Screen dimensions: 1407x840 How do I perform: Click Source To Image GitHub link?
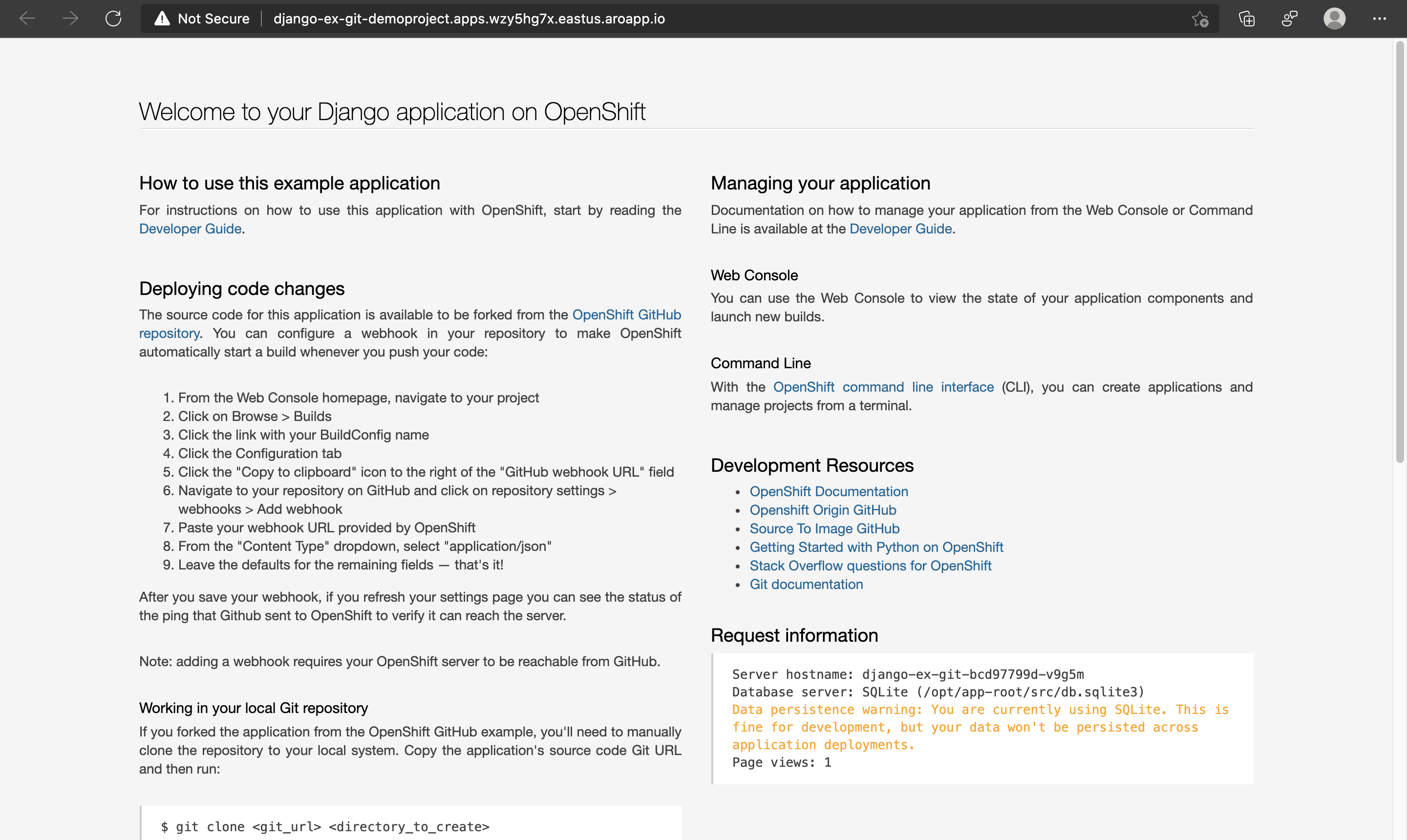point(825,528)
